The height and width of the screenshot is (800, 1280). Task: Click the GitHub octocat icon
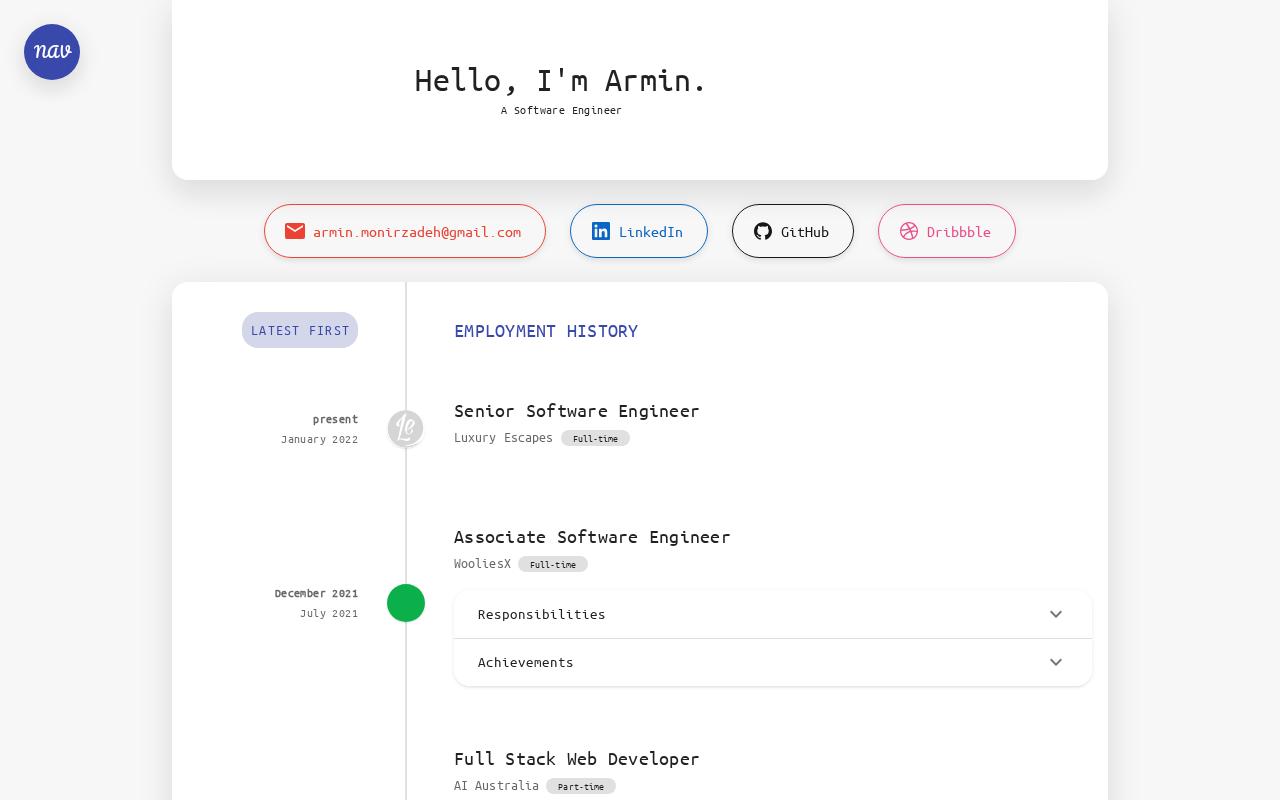pos(763,231)
